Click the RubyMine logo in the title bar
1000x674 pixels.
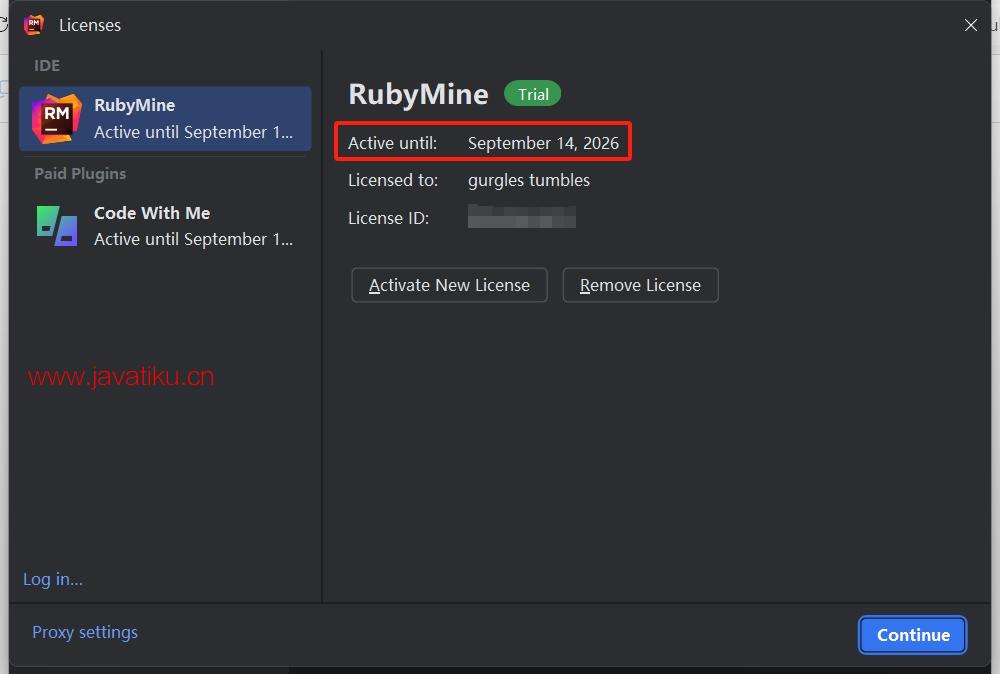pyautogui.click(x=33, y=25)
